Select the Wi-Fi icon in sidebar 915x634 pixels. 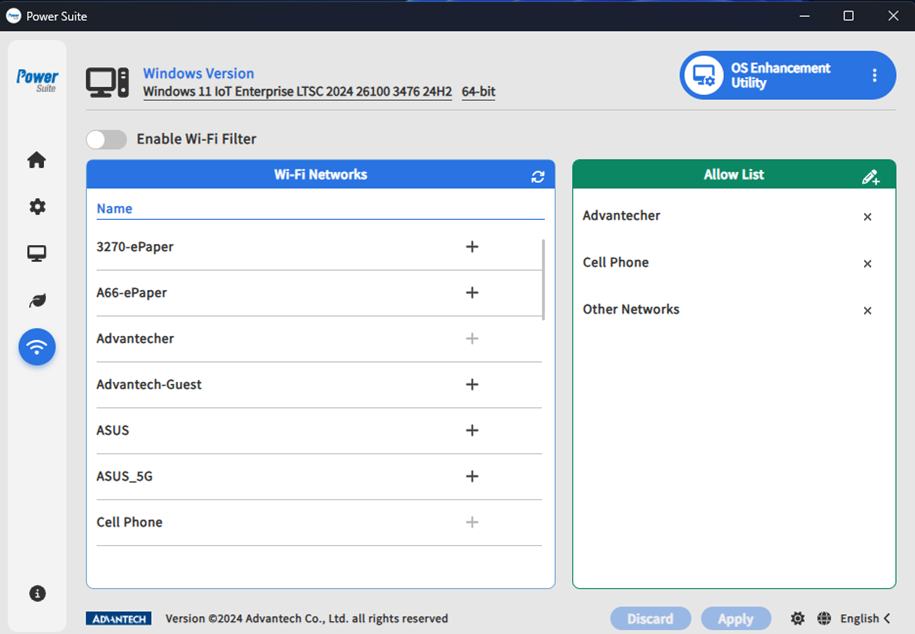pyautogui.click(x=37, y=347)
